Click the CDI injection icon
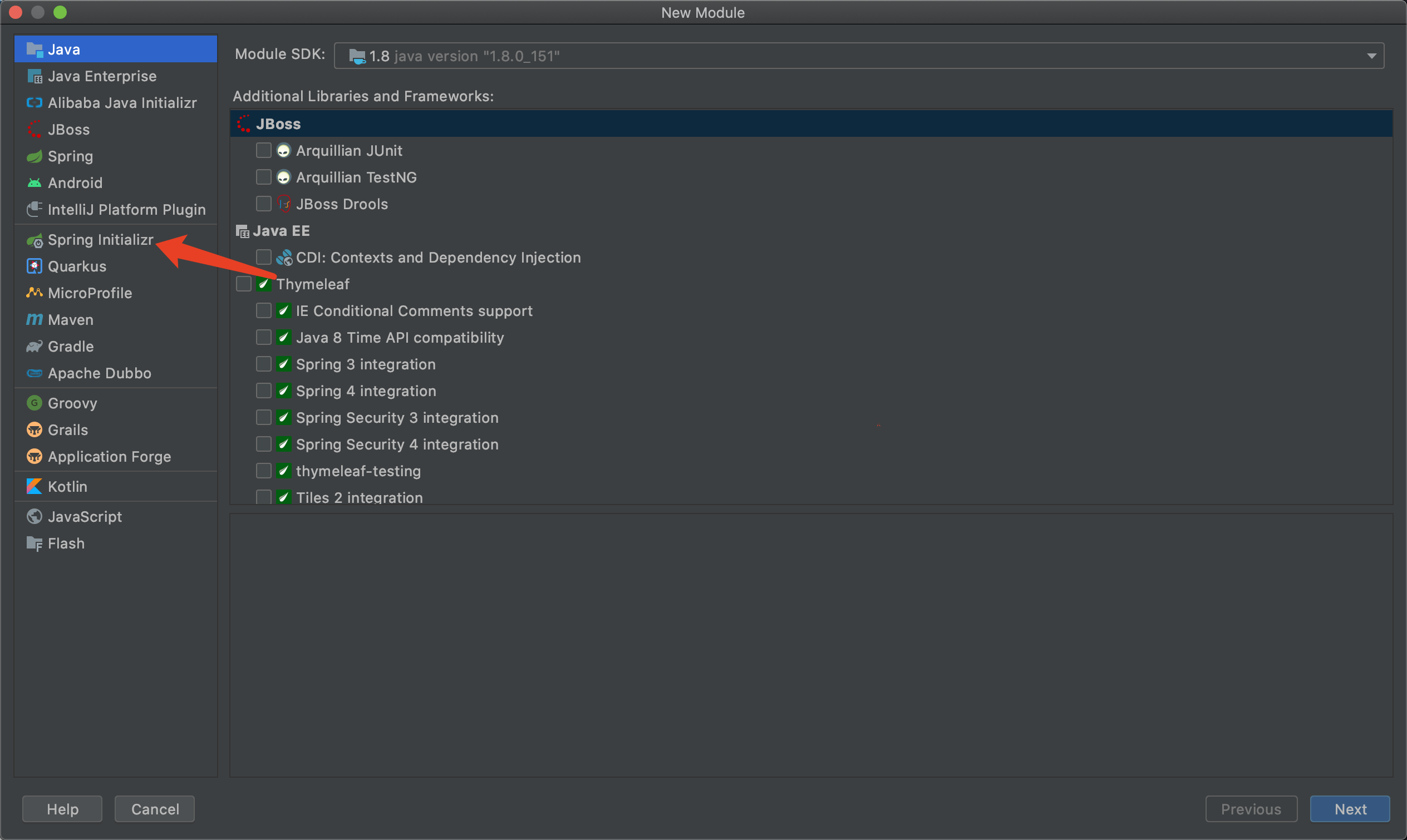 tap(284, 258)
